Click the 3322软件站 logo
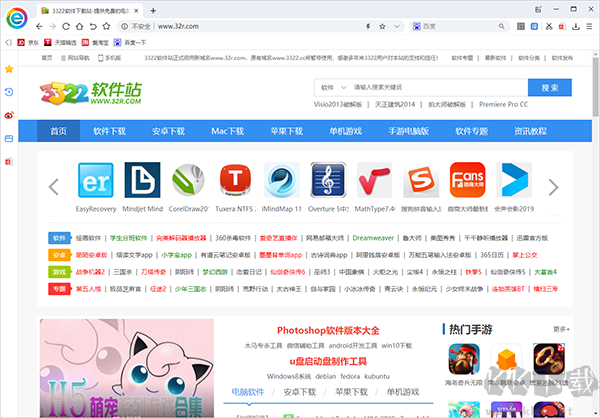 (91, 93)
